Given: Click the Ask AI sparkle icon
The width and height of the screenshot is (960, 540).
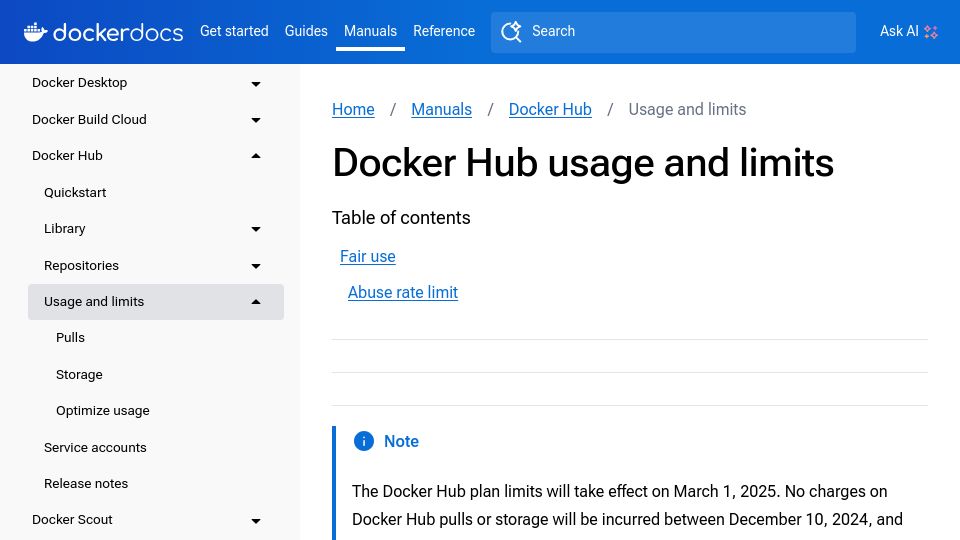Looking at the screenshot, I should pos(931,32).
